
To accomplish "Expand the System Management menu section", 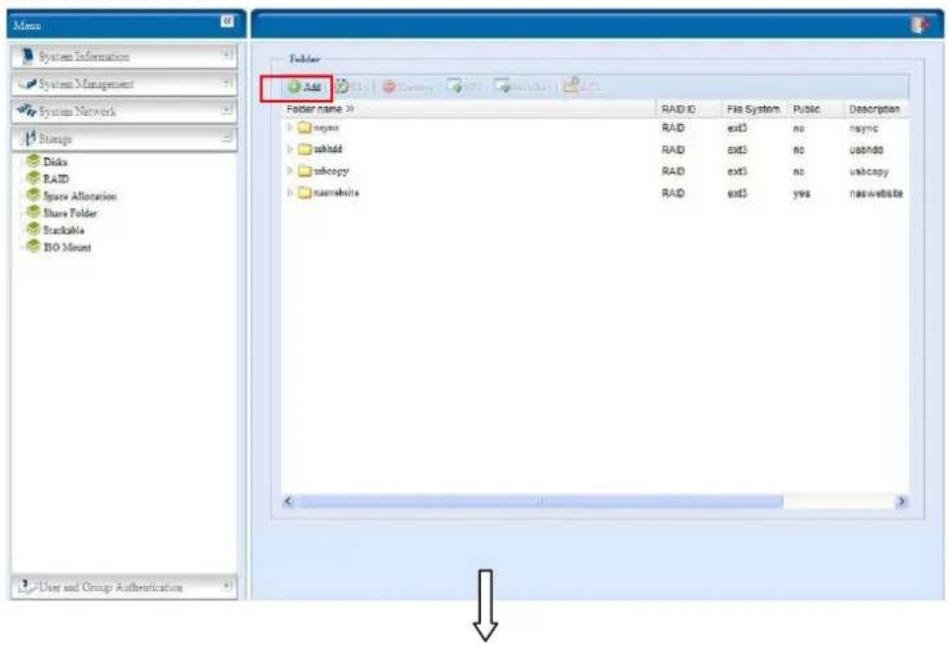I will click(x=124, y=84).
